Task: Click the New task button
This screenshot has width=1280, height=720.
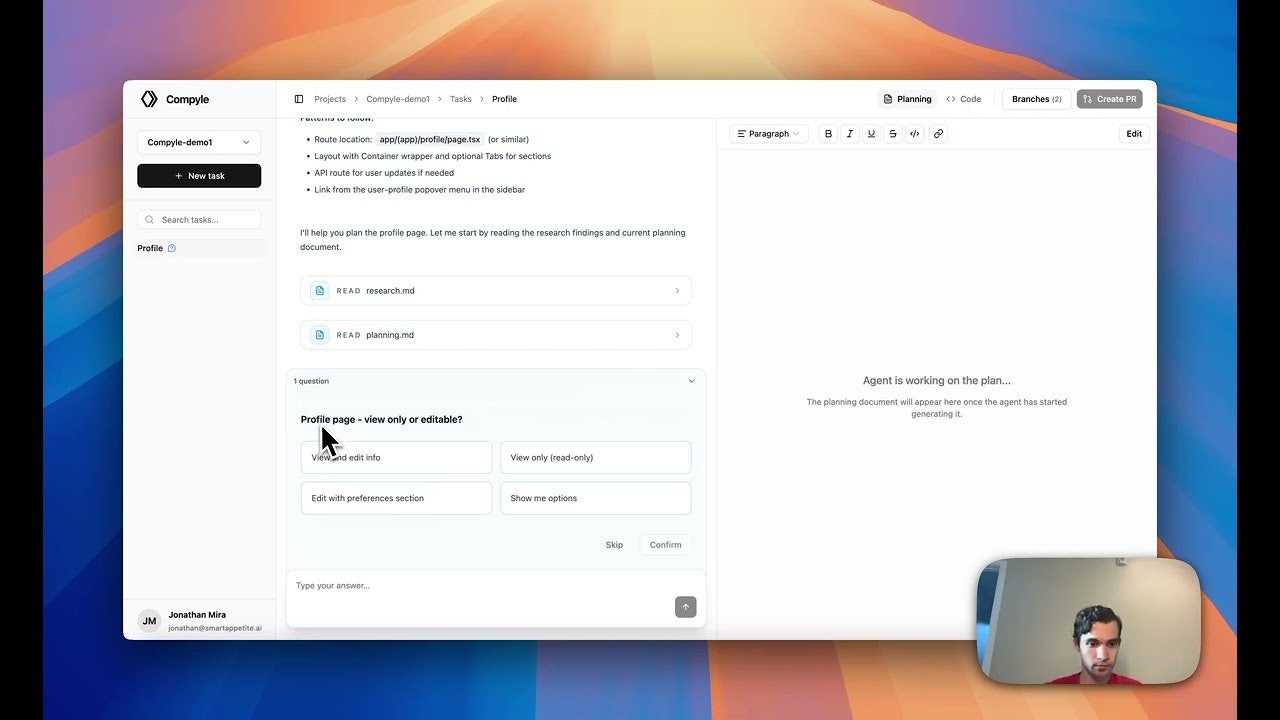Action: point(199,176)
